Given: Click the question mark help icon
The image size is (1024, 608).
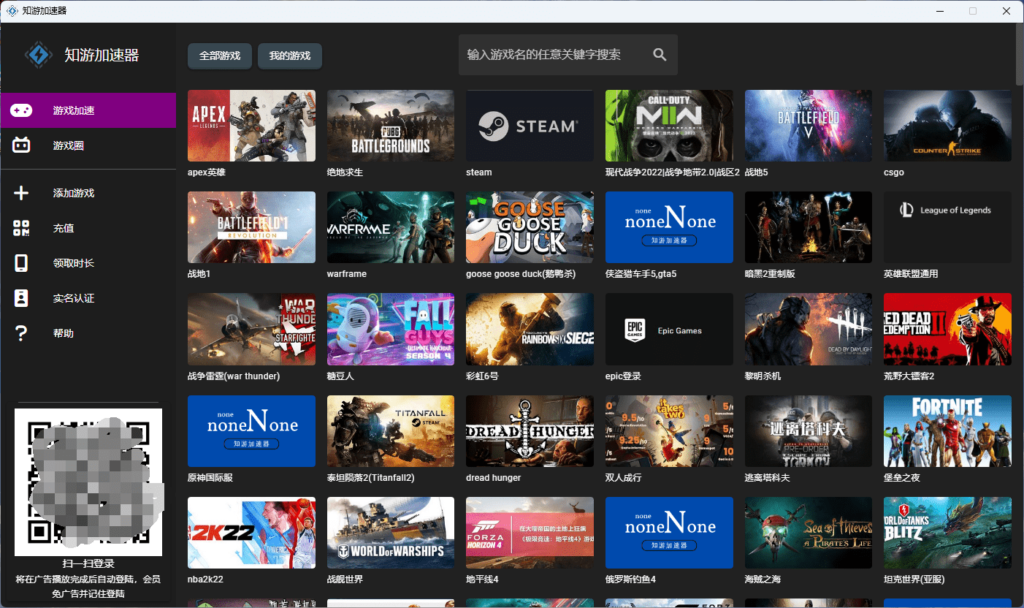Looking at the screenshot, I should click(x=21, y=333).
